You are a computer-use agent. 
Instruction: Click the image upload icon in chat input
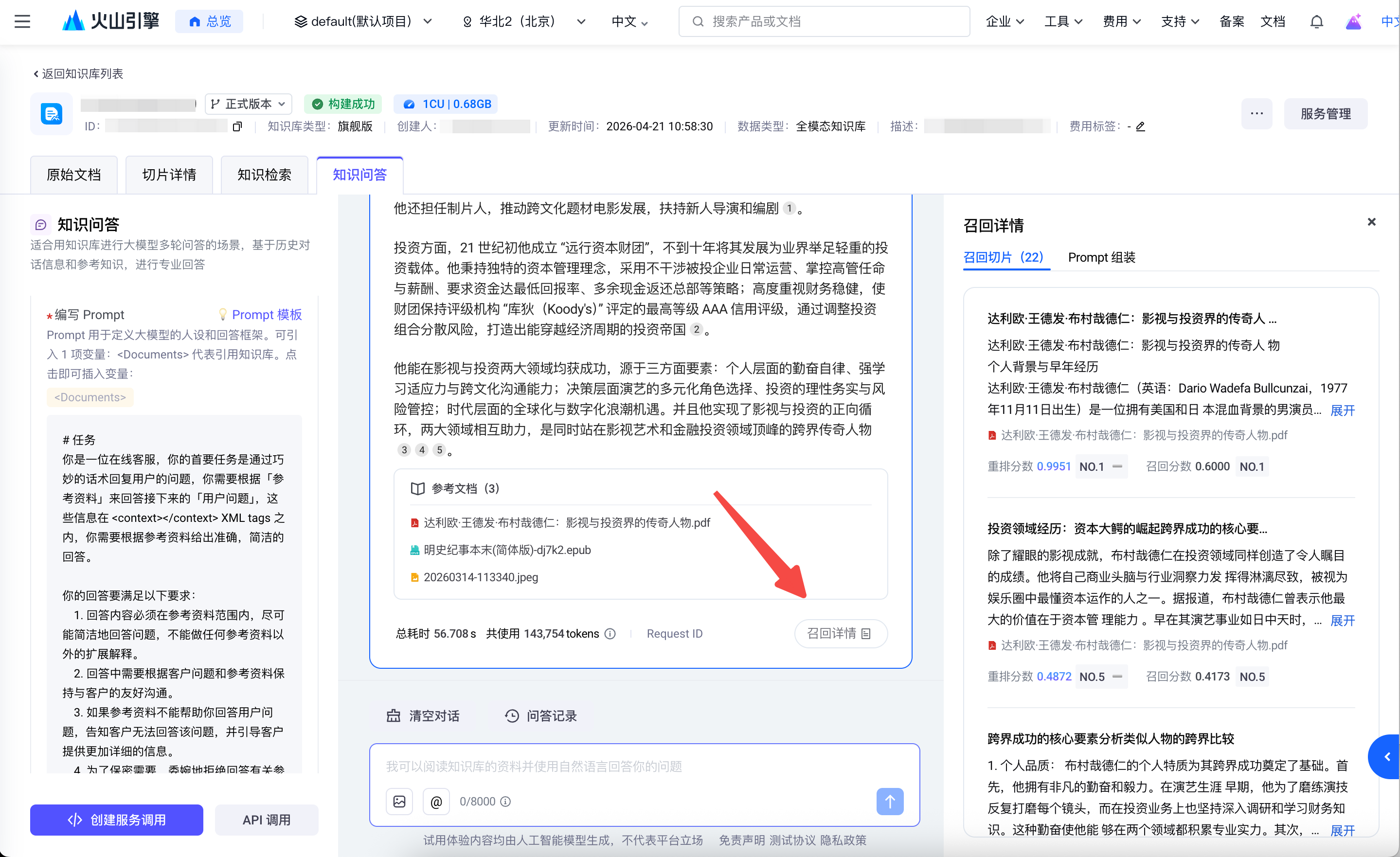pyautogui.click(x=399, y=802)
